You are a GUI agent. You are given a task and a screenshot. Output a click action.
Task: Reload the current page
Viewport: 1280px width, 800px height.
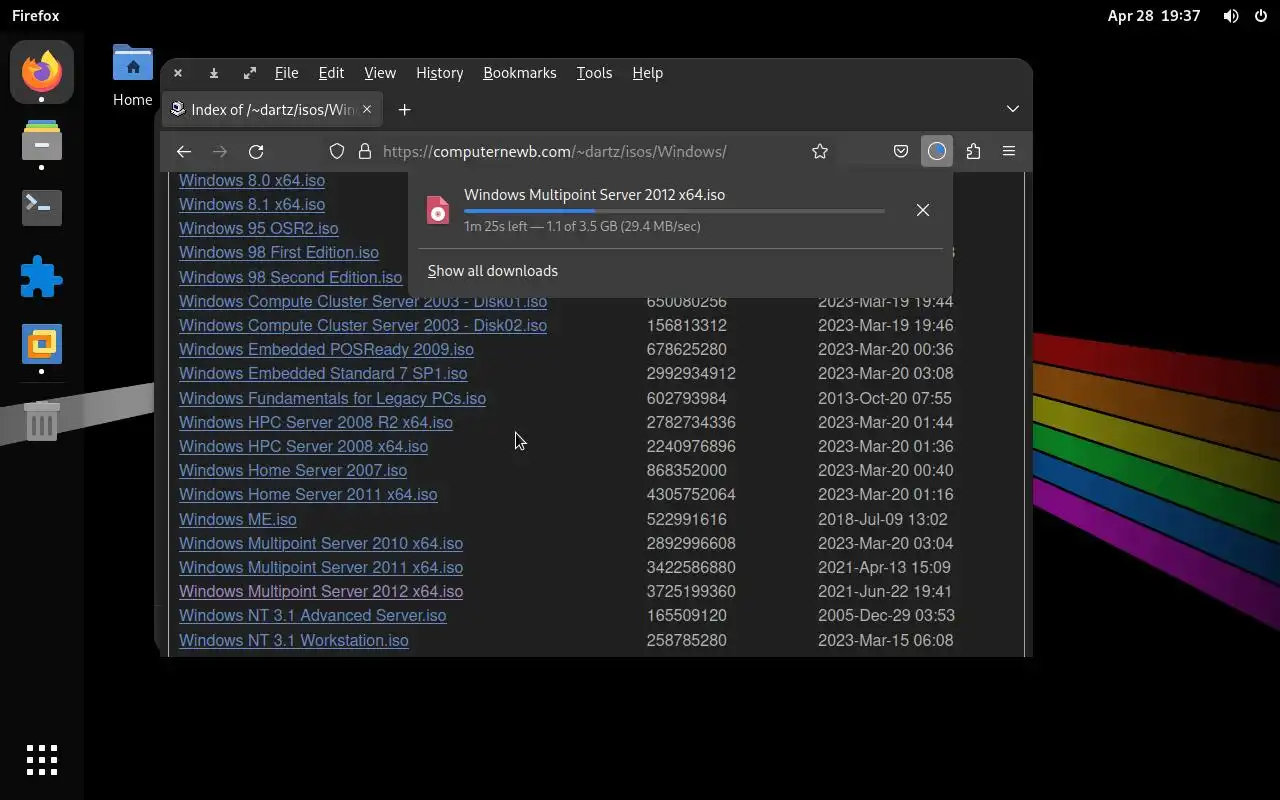[x=256, y=151]
